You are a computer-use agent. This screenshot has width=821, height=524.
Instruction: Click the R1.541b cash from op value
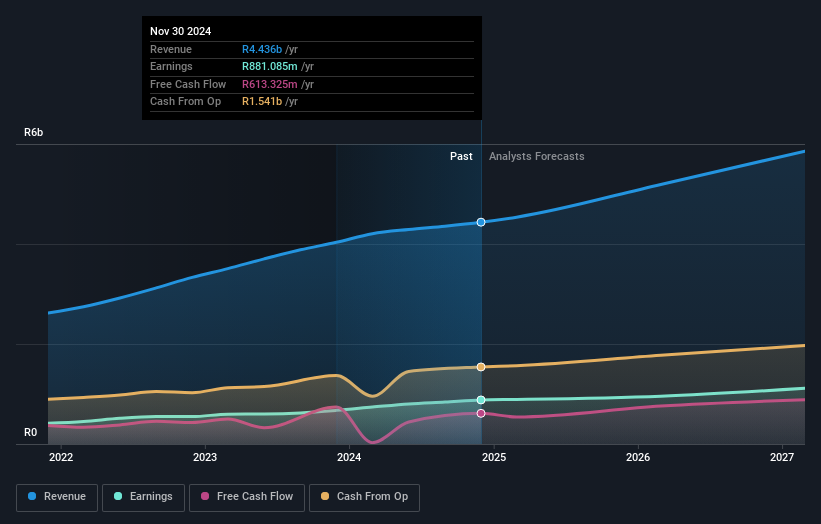pyautogui.click(x=262, y=102)
